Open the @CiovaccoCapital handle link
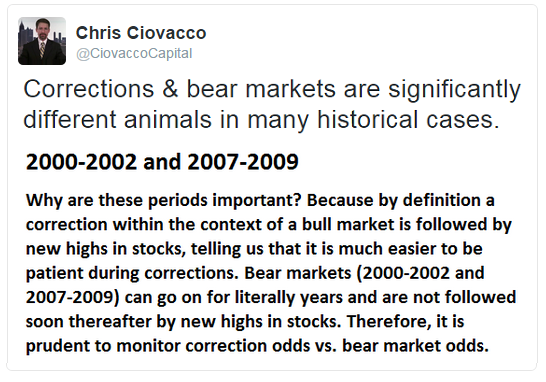546x382 pixels. [x=134, y=54]
